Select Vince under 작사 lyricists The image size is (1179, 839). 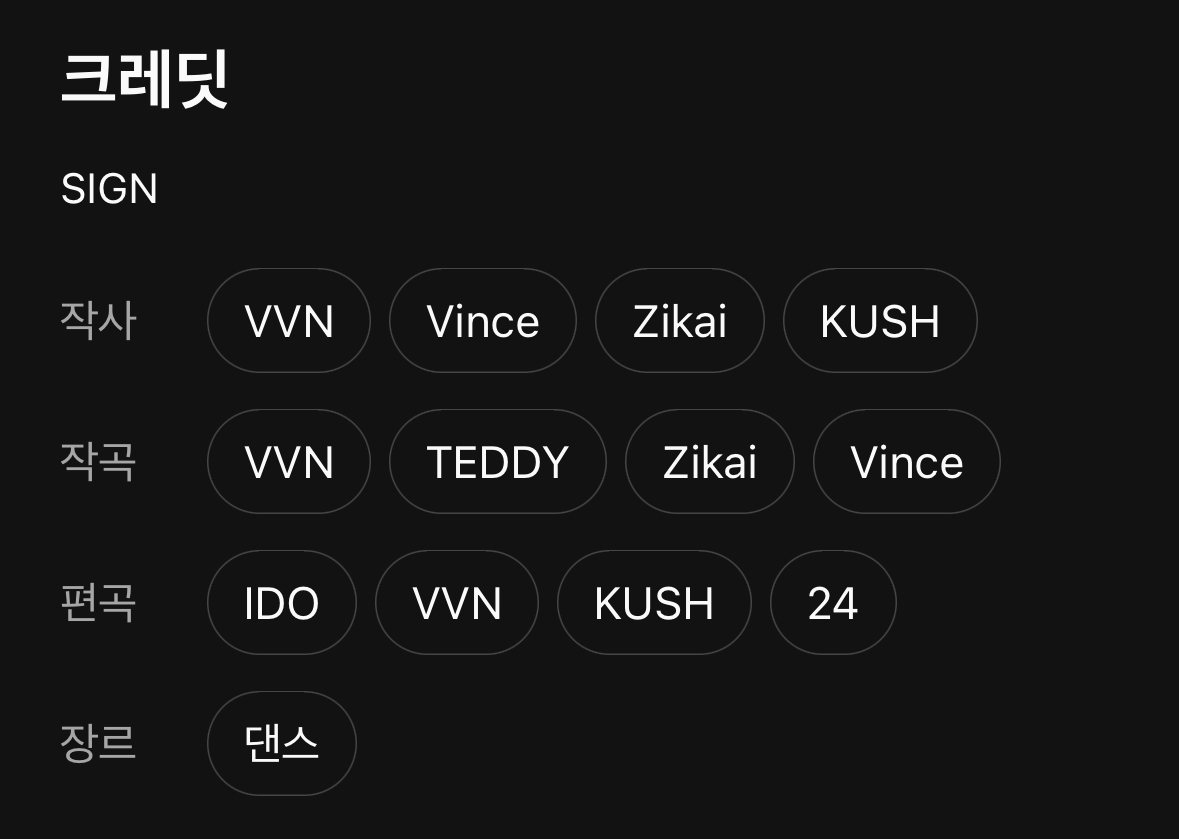482,321
